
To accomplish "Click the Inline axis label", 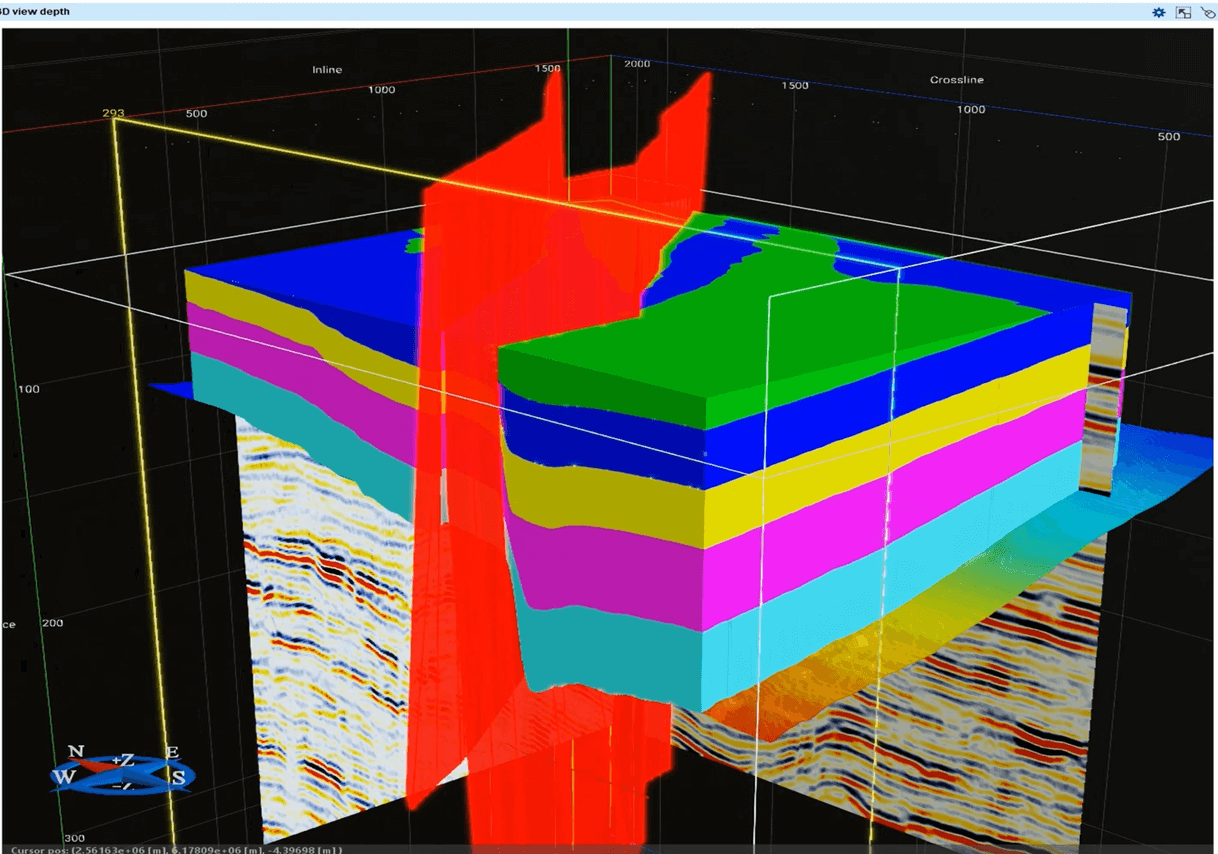I will click(326, 70).
